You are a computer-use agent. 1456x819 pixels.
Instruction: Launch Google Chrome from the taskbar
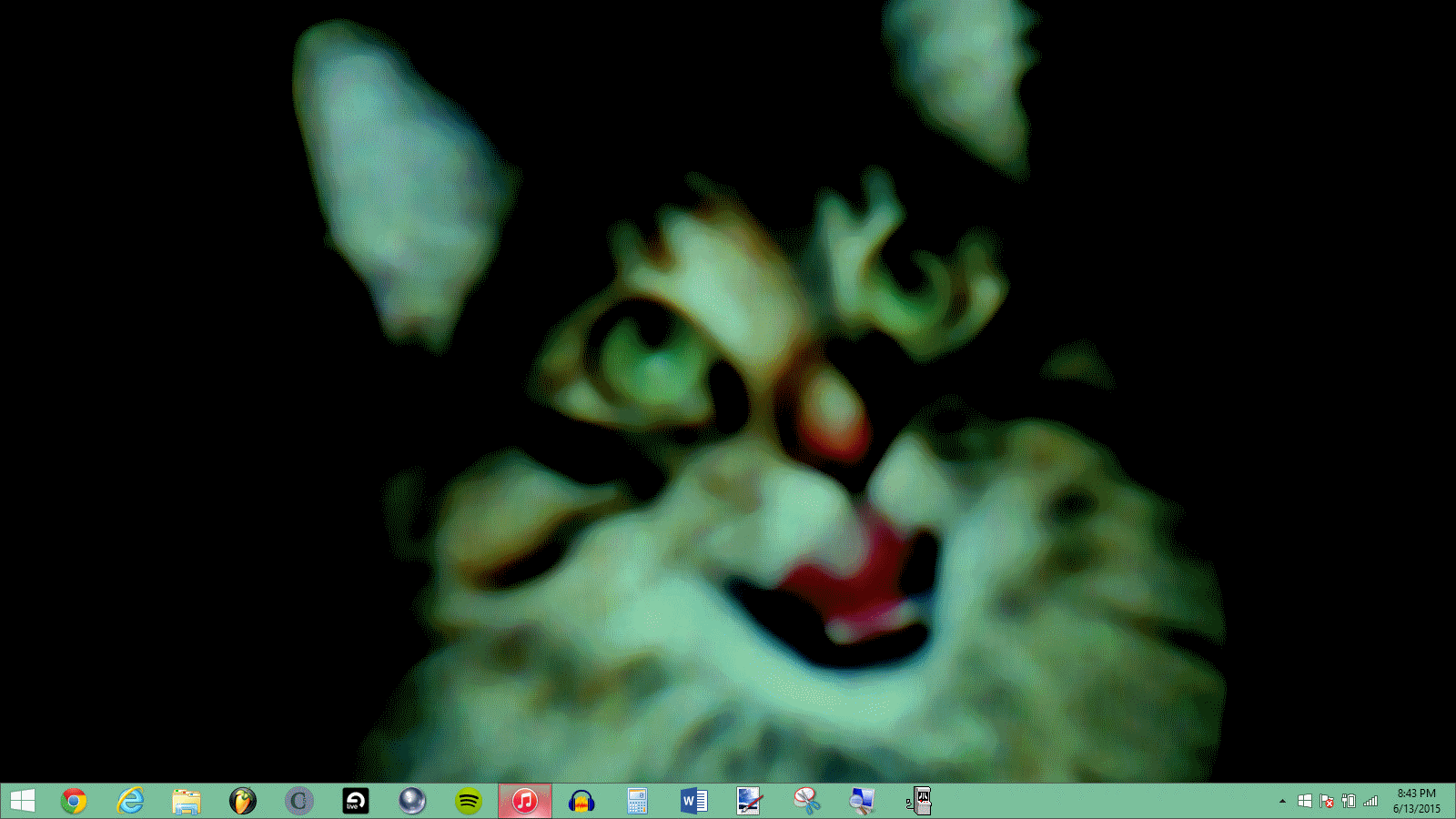click(74, 801)
